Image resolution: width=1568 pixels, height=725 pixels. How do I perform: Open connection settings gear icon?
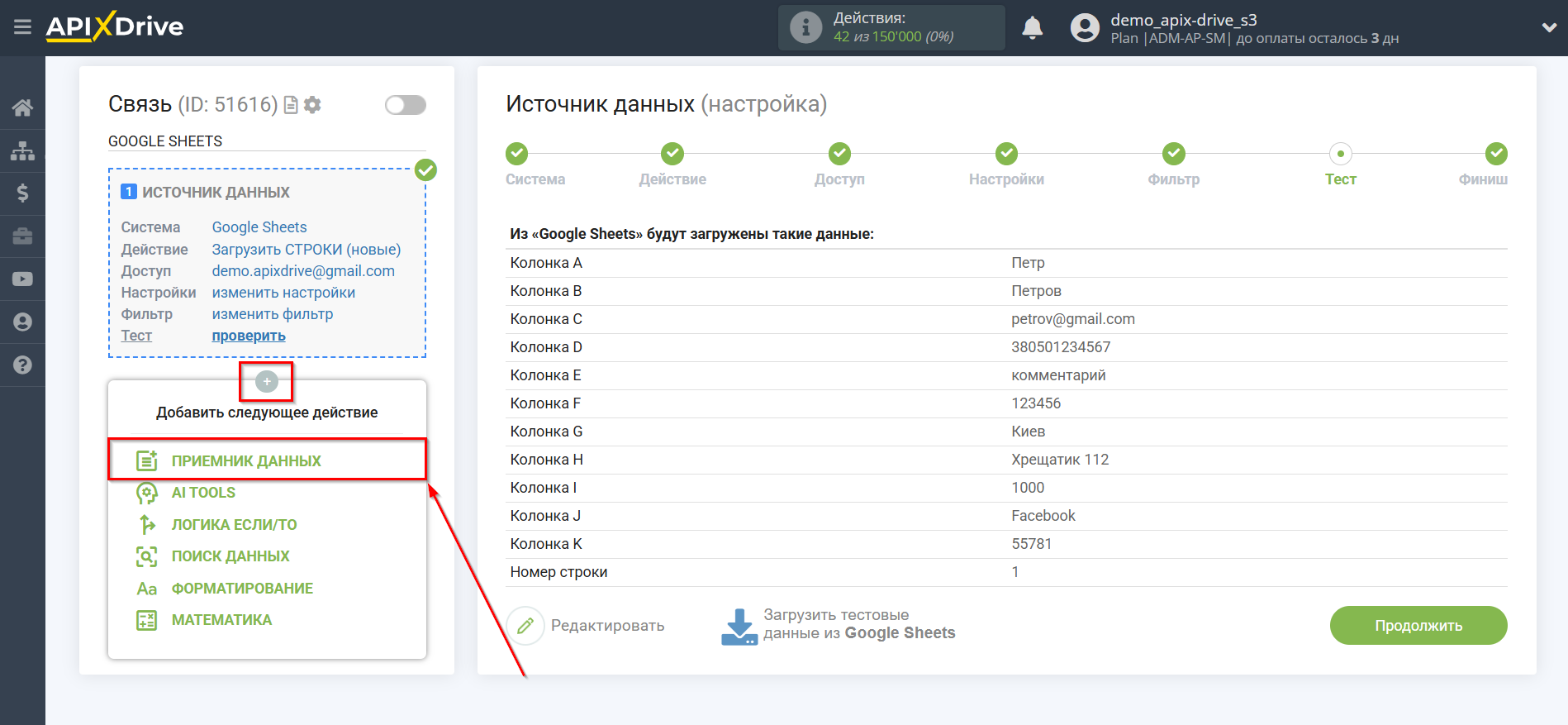[x=312, y=105]
